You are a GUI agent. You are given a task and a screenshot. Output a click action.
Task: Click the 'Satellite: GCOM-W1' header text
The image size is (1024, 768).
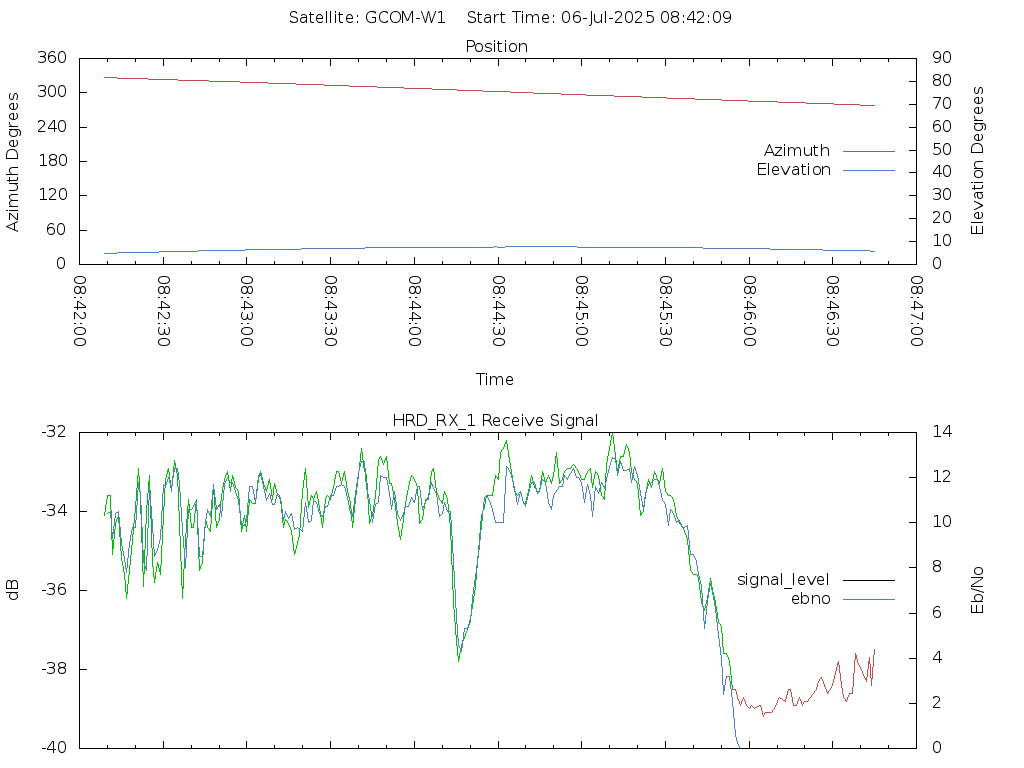[367, 18]
